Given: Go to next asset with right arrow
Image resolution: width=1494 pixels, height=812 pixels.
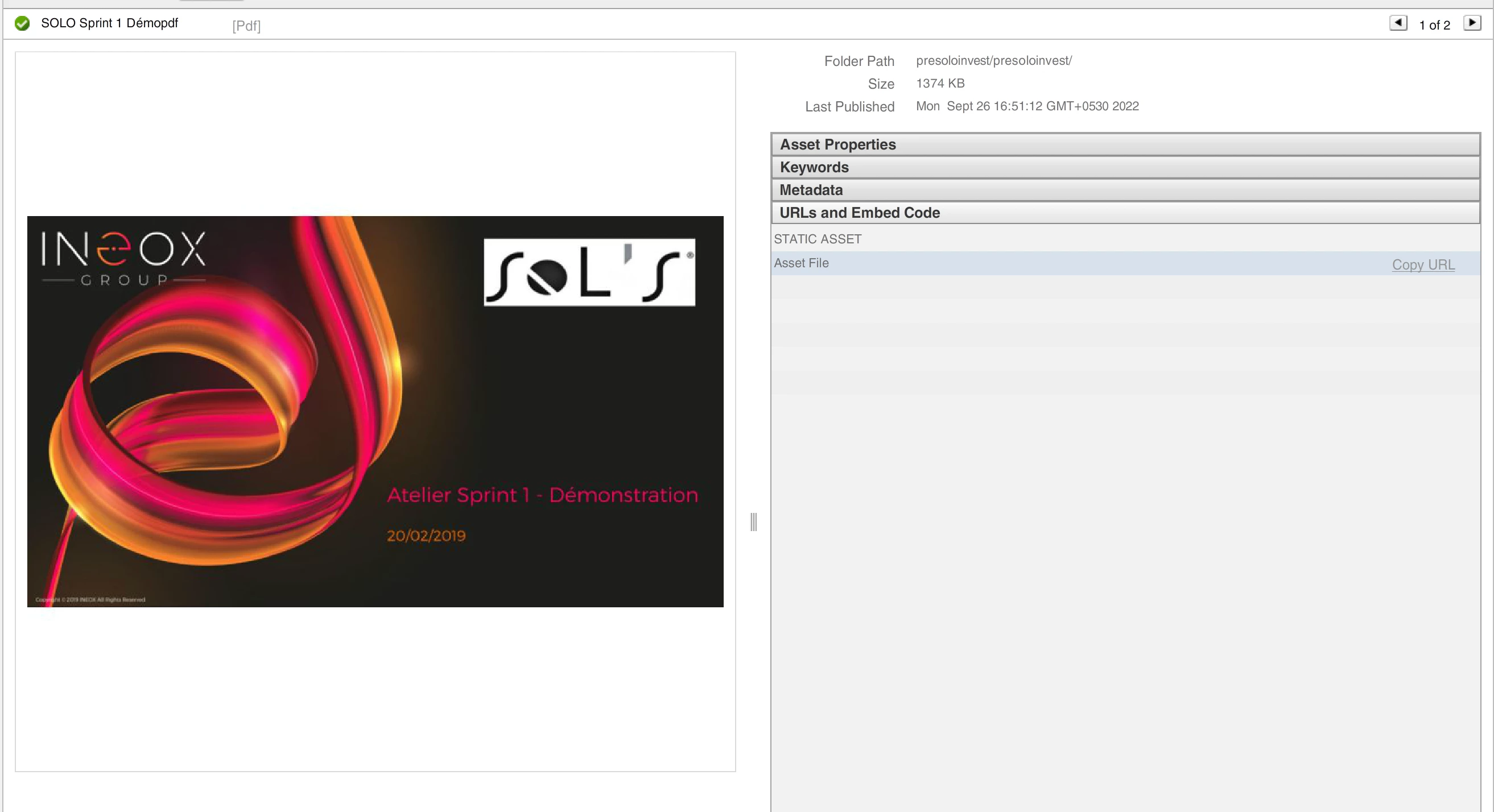Looking at the screenshot, I should point(1472,23).
